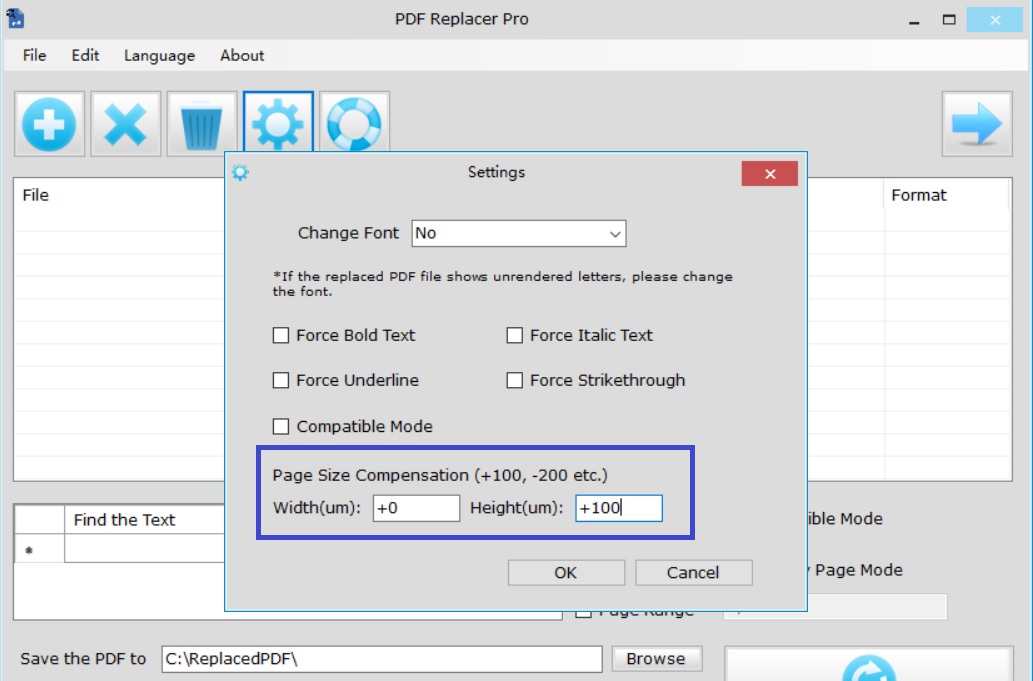Click the Find the Text column header
Image resolution: width=1033 pixels, height=681 pixels.
[x=144, y=520]
